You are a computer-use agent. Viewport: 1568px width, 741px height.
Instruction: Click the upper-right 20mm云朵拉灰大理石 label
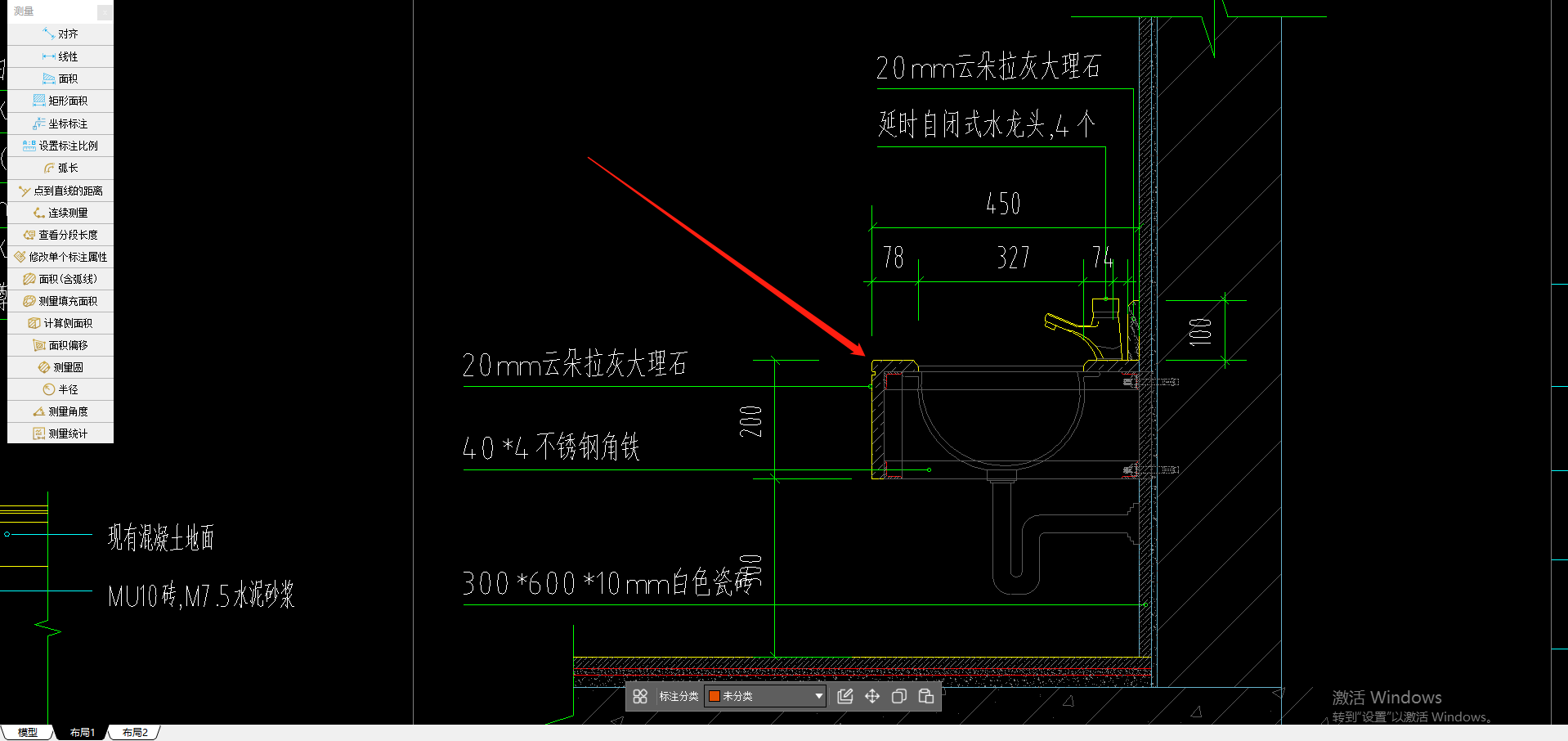988,67
